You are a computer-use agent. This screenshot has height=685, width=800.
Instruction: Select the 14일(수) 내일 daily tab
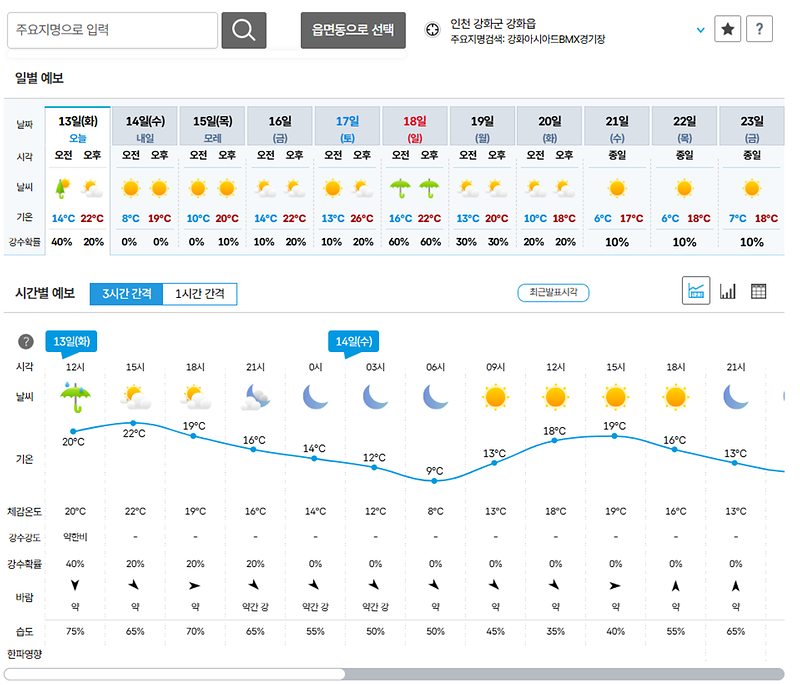[145, 127]
